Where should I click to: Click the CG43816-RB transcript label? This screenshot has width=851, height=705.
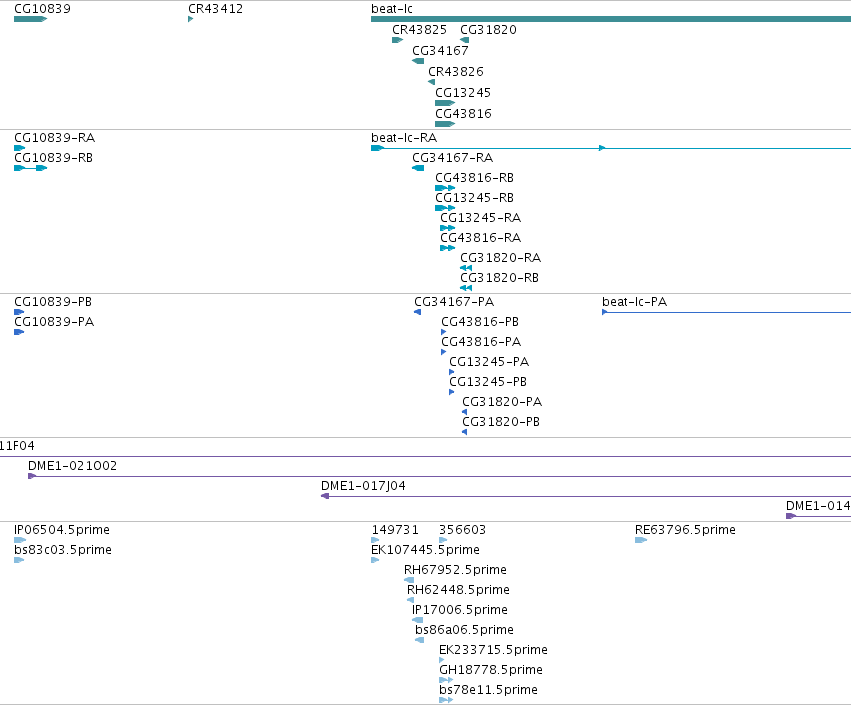click(475, 178)
